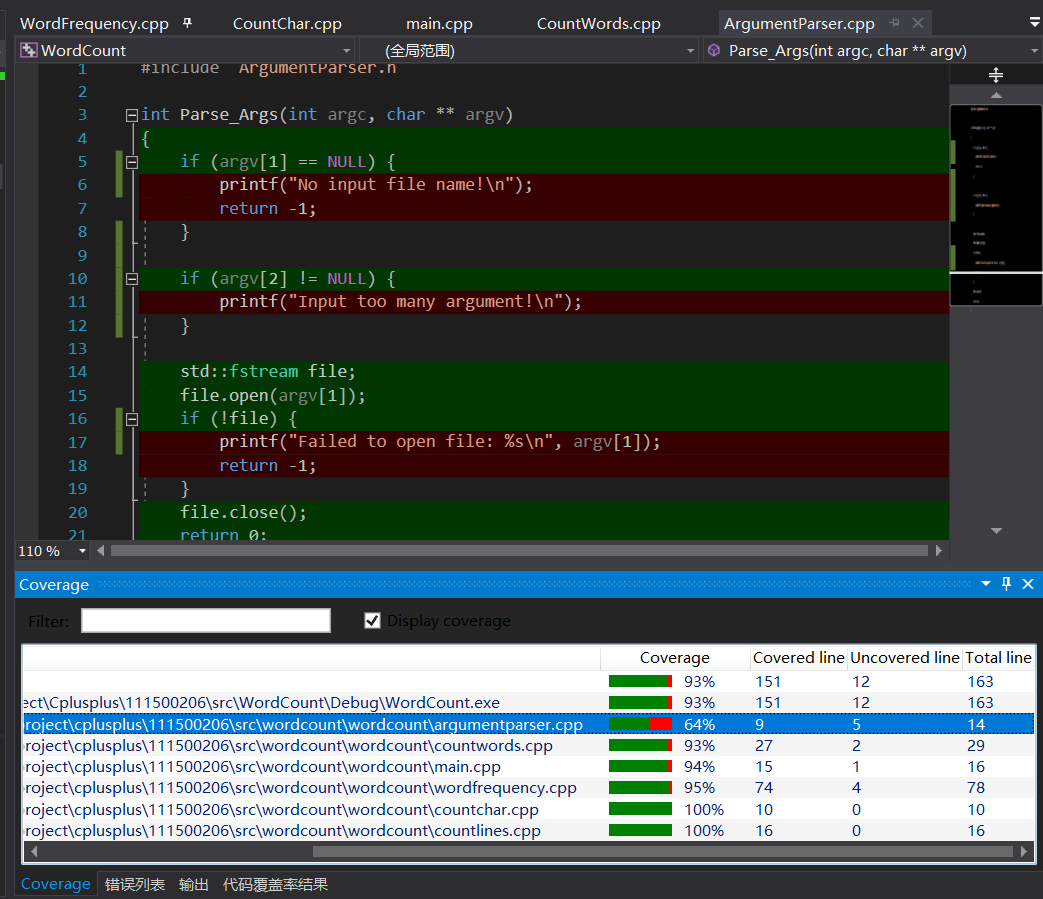Close the Coverage panel
Viewport: 1043px width, 899px height.
tap(1028, 584)
